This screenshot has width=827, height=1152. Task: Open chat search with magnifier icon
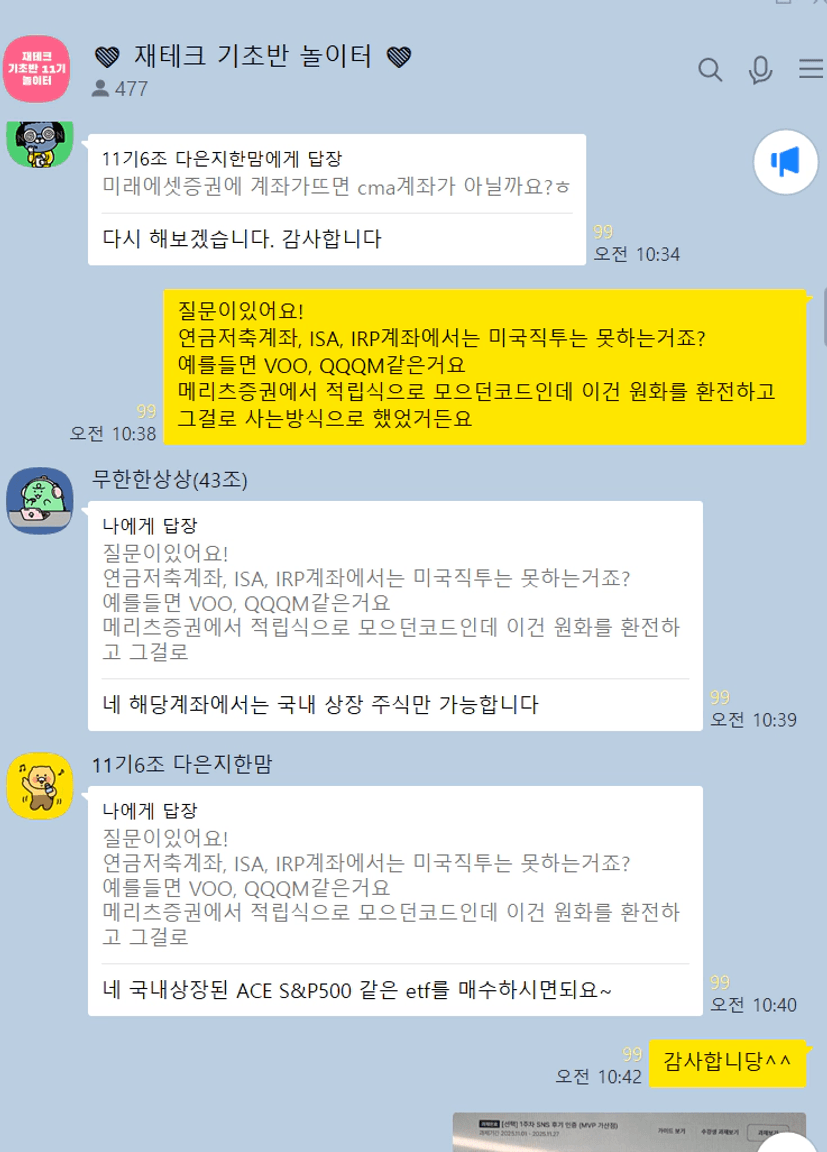709,70
